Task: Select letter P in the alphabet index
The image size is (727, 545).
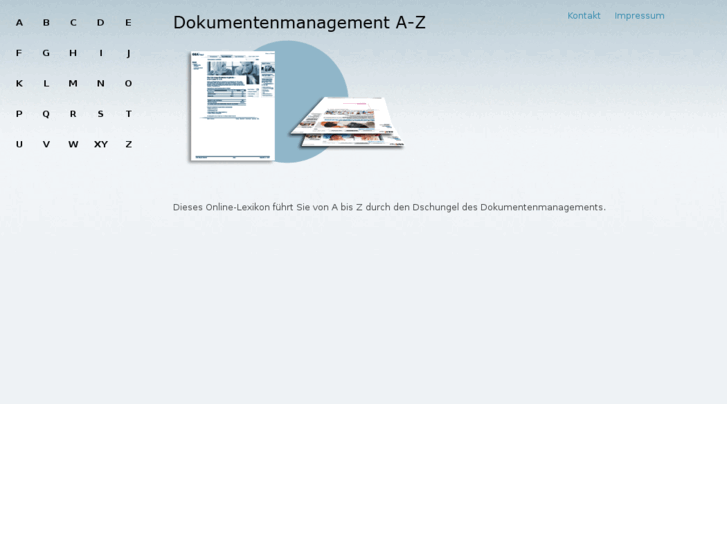Action: tap(19, 114)
